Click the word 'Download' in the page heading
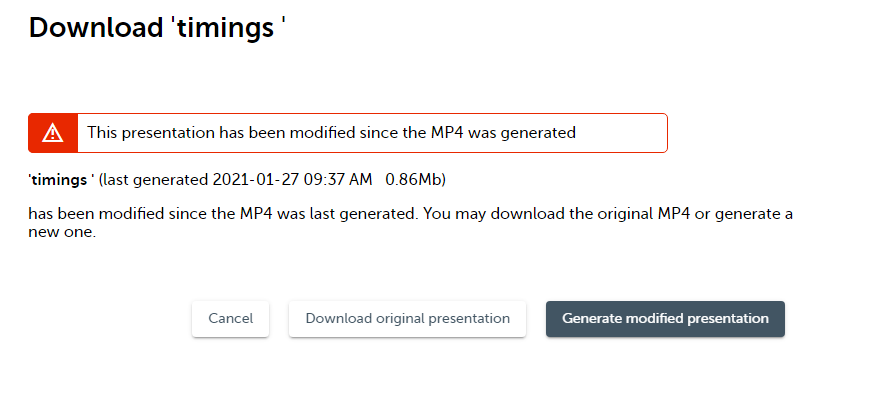 click(93, 27)
